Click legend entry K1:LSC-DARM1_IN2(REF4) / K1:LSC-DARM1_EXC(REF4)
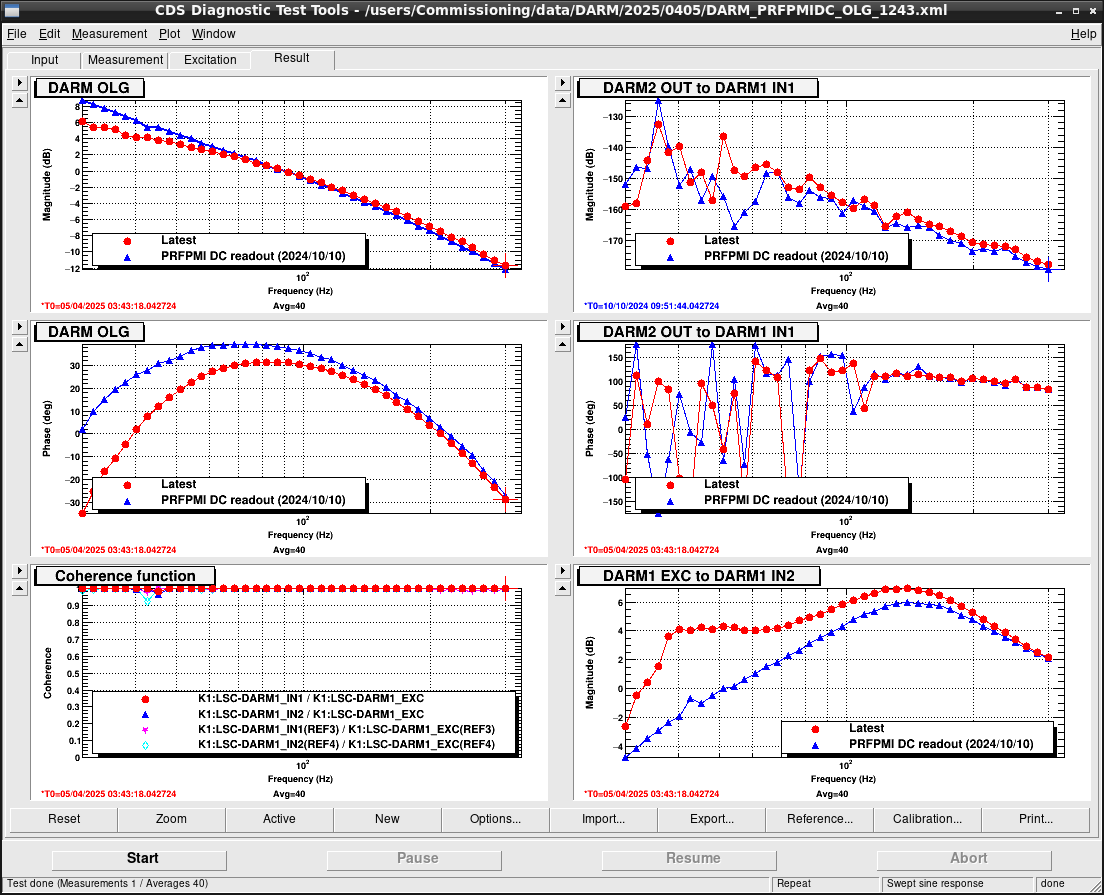Image resolution: width=1104 pixels, height=895 pixels. point(346,745)
